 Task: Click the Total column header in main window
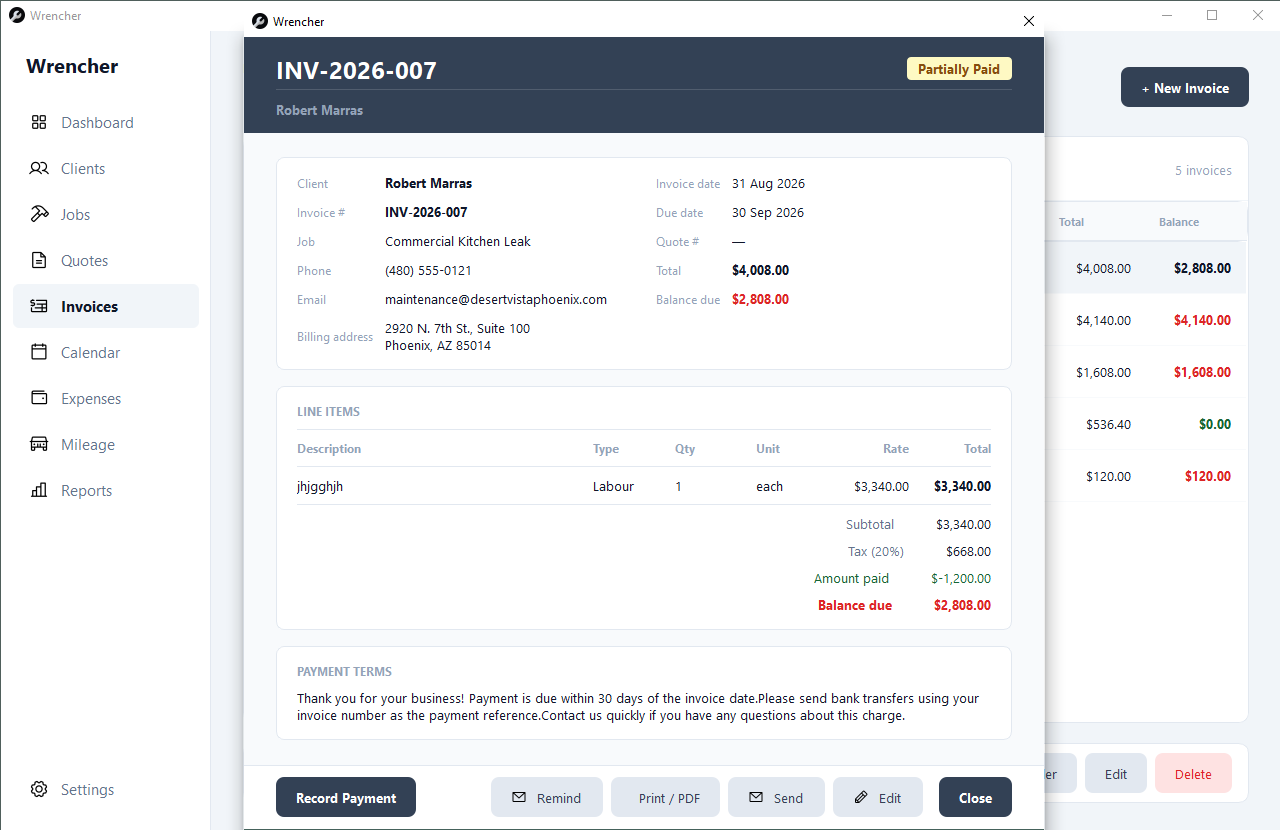coord(1071,222)
